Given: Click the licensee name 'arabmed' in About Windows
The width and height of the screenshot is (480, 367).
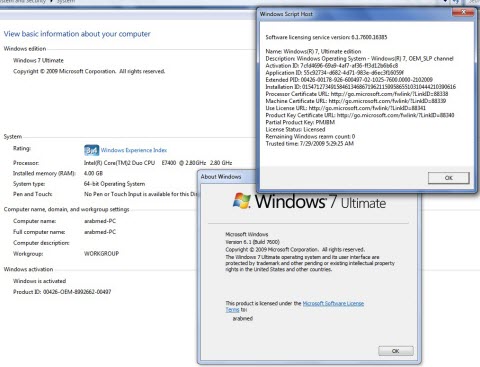Looking at the screenshot, I should coord(243,318).
